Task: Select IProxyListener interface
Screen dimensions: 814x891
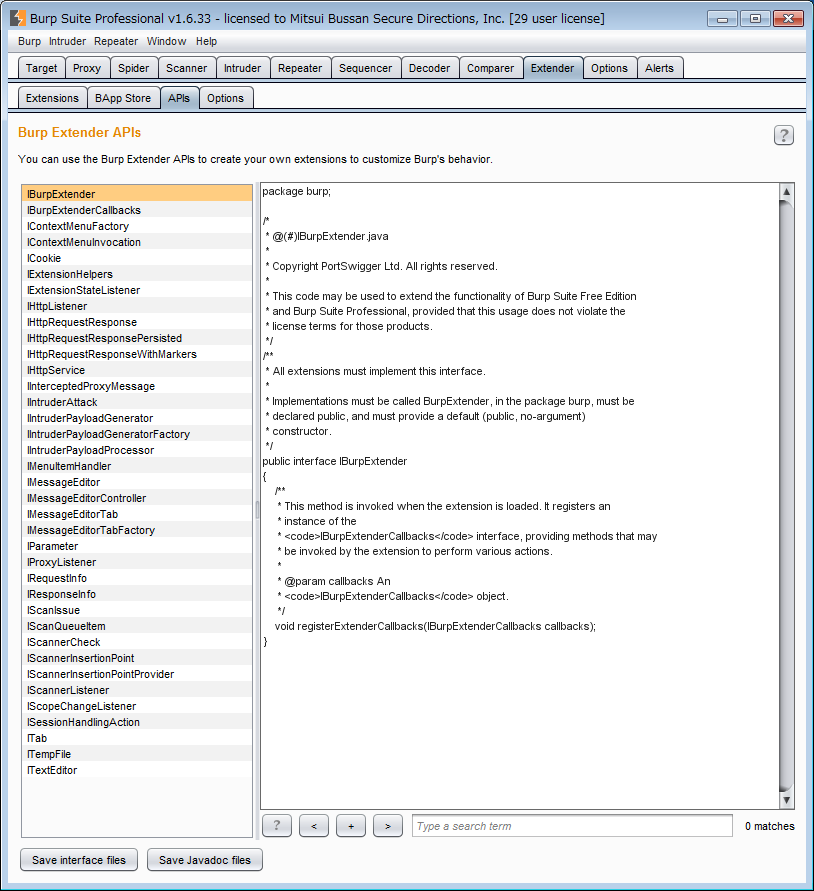Action: click(137, 562)
